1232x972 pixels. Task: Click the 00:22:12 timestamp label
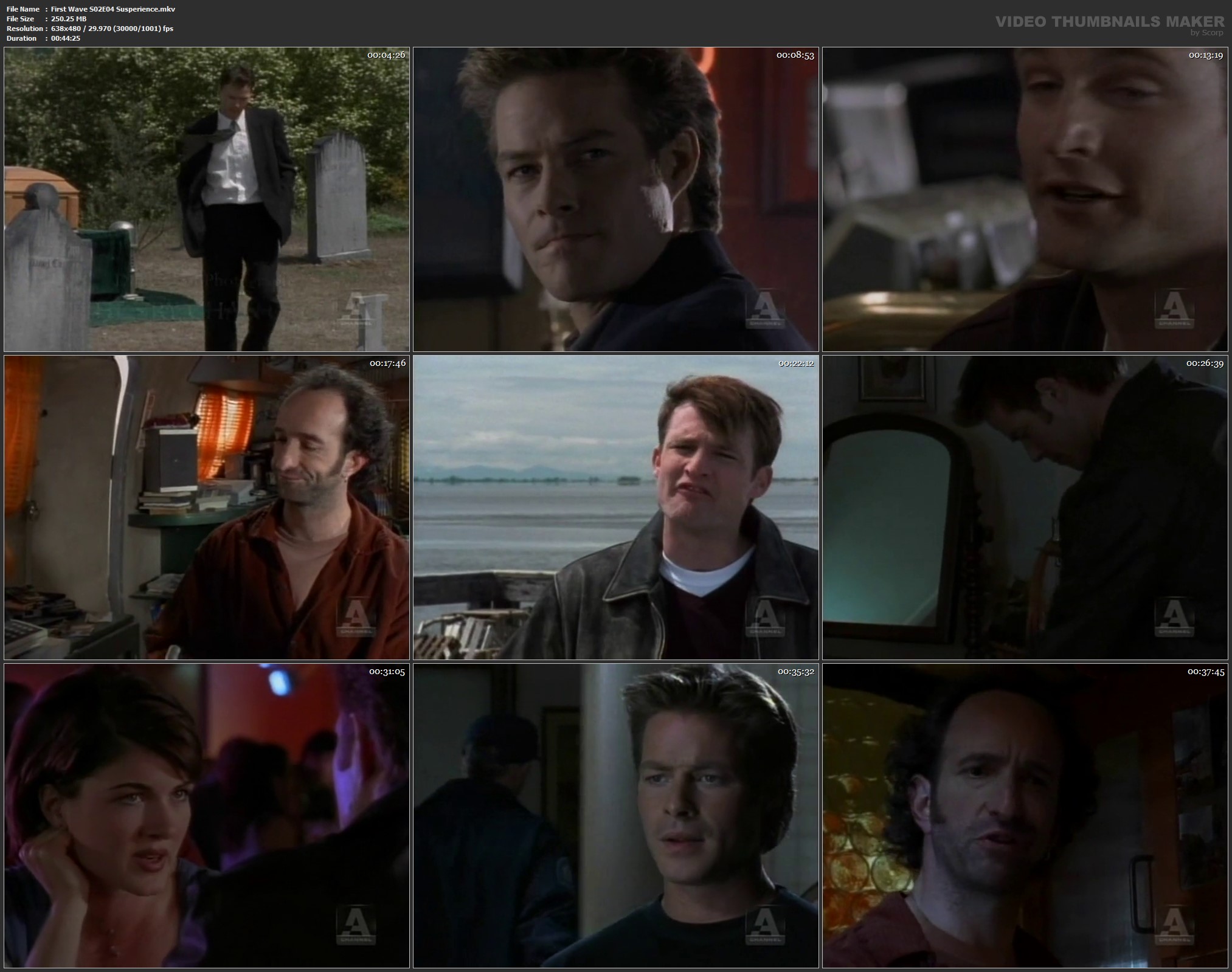pos(795,364)
